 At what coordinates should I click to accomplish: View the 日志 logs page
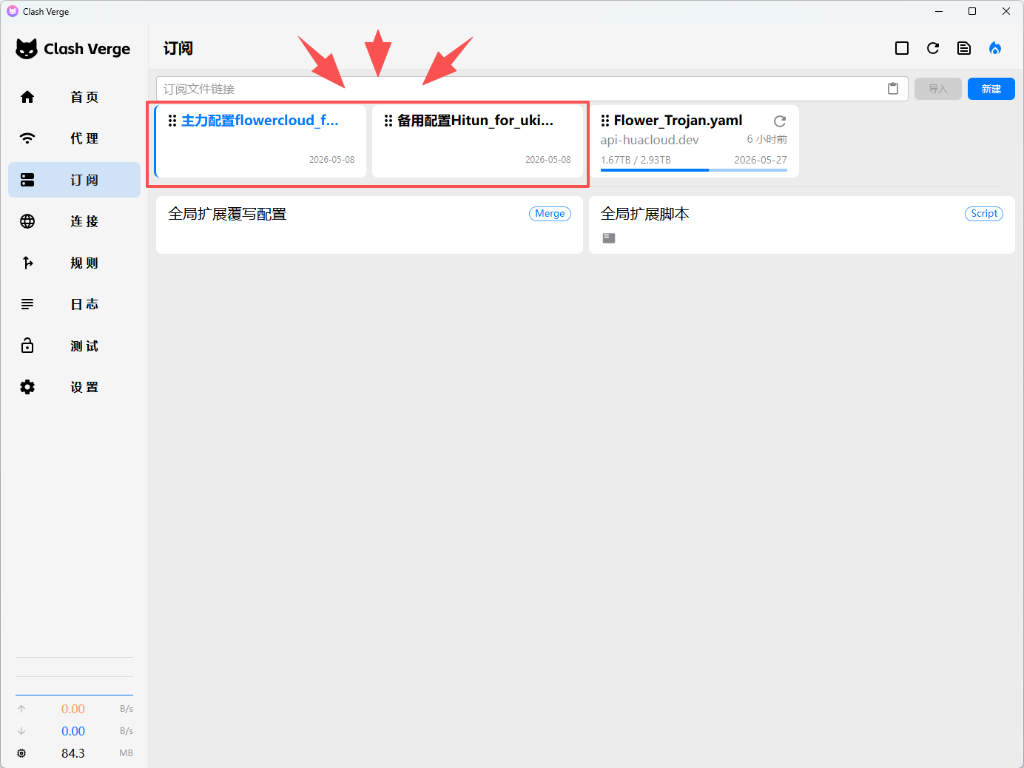(x=74, y=304)
